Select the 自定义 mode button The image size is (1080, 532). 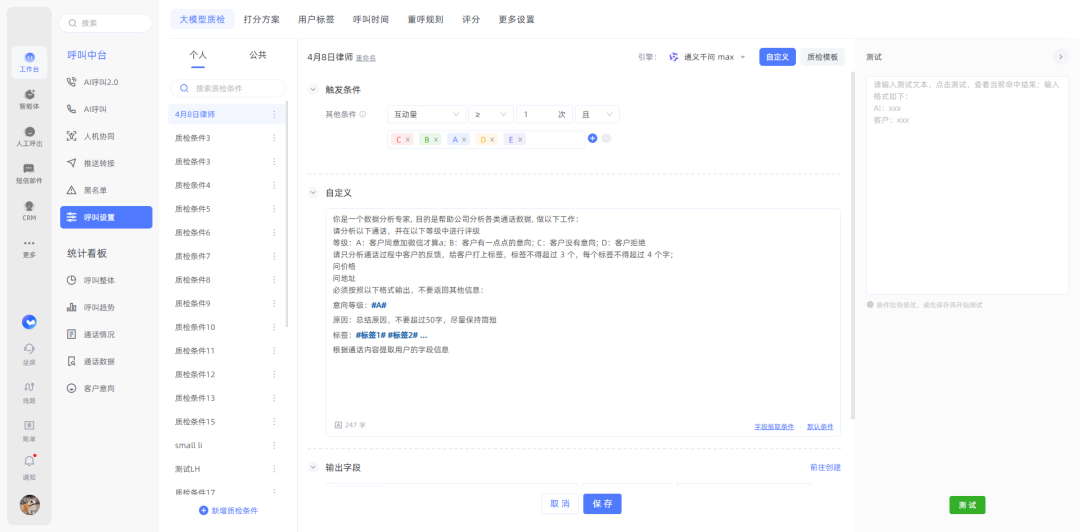(777, 57)
